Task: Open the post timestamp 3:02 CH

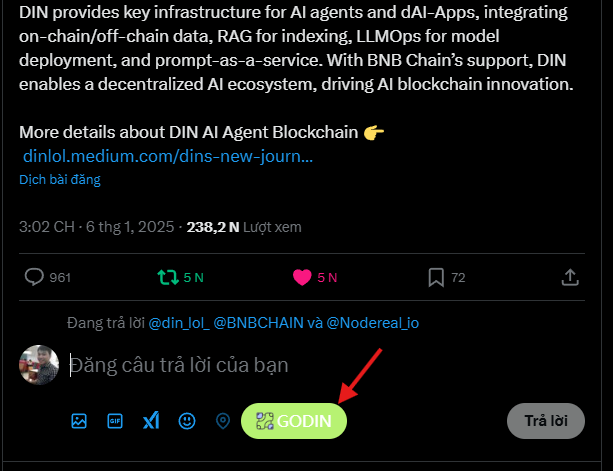Action: 46,227
